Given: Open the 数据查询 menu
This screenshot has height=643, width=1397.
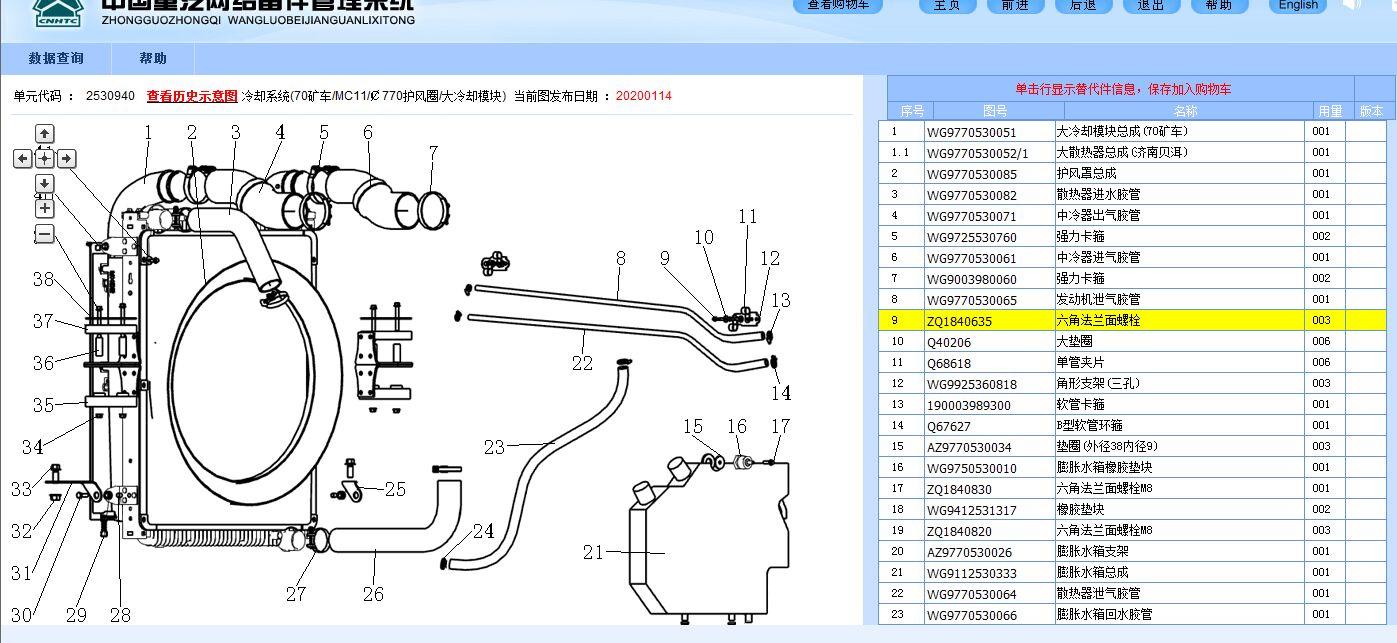Looking at the screenshot, I should (x=56, y=59).
